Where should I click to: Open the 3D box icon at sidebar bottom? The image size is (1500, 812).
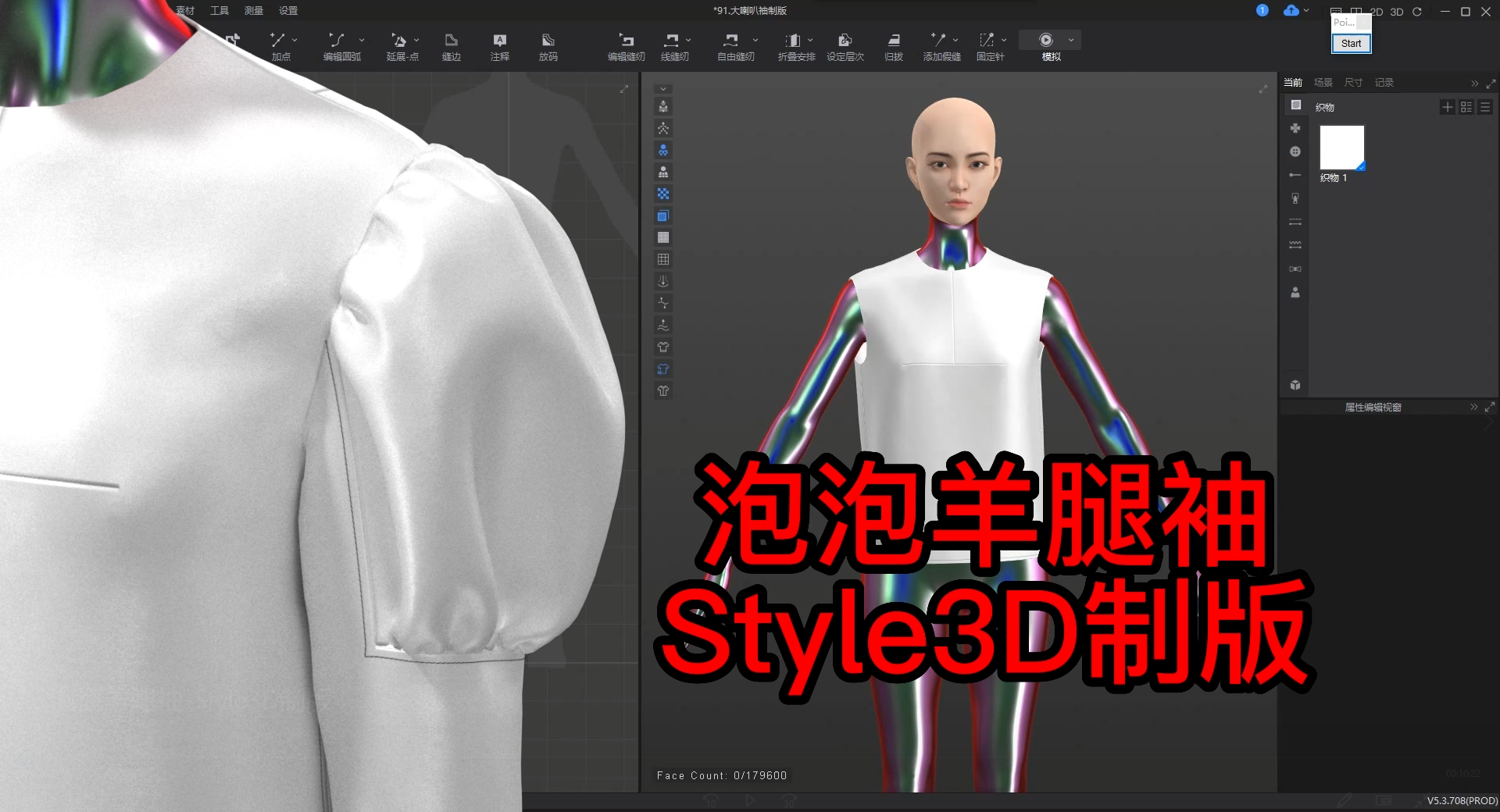(x=1295, y=385)
